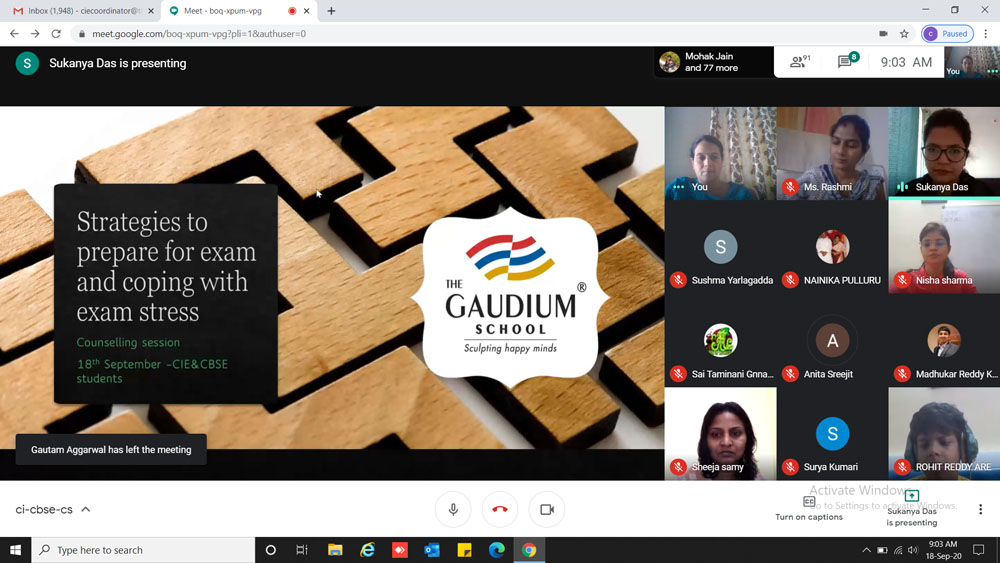
Task: Click the Gautam Aggarwal has left notification
Action: (x=111, y=450)
